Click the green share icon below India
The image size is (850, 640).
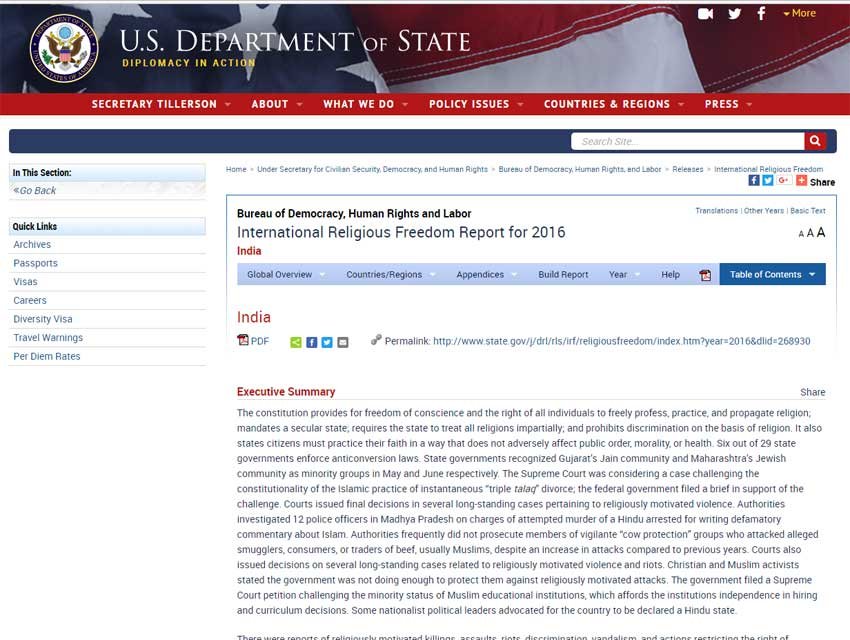click(x=296, y=342)
